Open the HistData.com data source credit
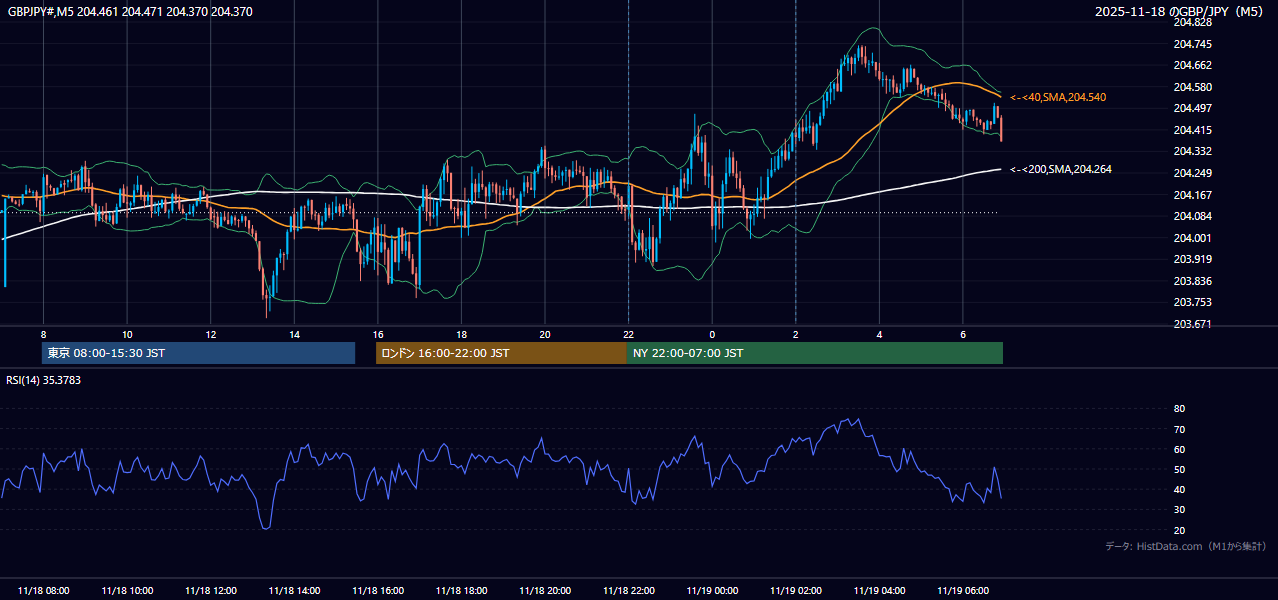The image size is (1278, 600). tap(1185, 546)
